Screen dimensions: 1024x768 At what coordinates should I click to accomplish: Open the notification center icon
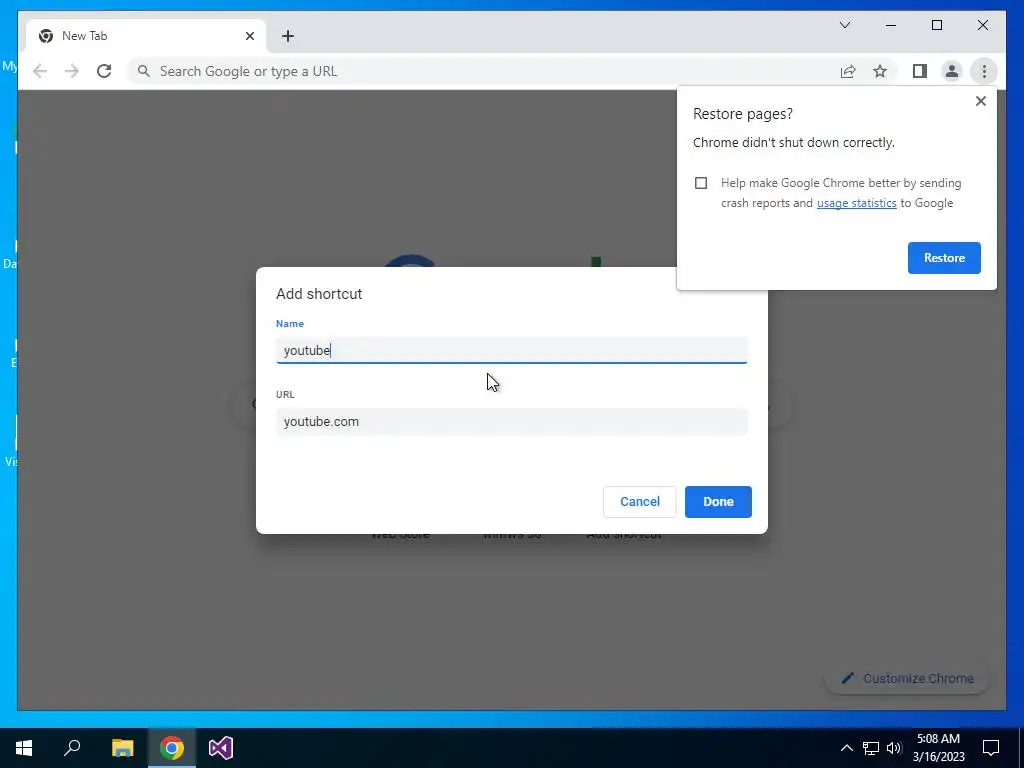pyautogui.click(x=991, y=748)
